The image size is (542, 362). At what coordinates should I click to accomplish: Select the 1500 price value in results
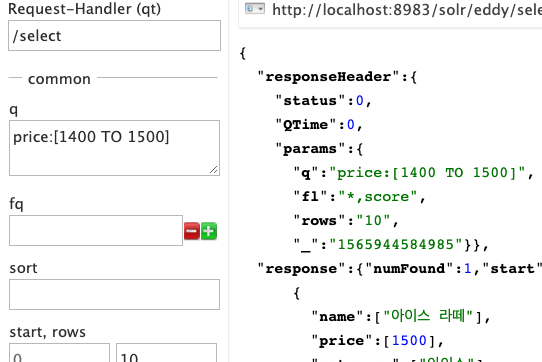pyautogui.click(x=409, y=341)
